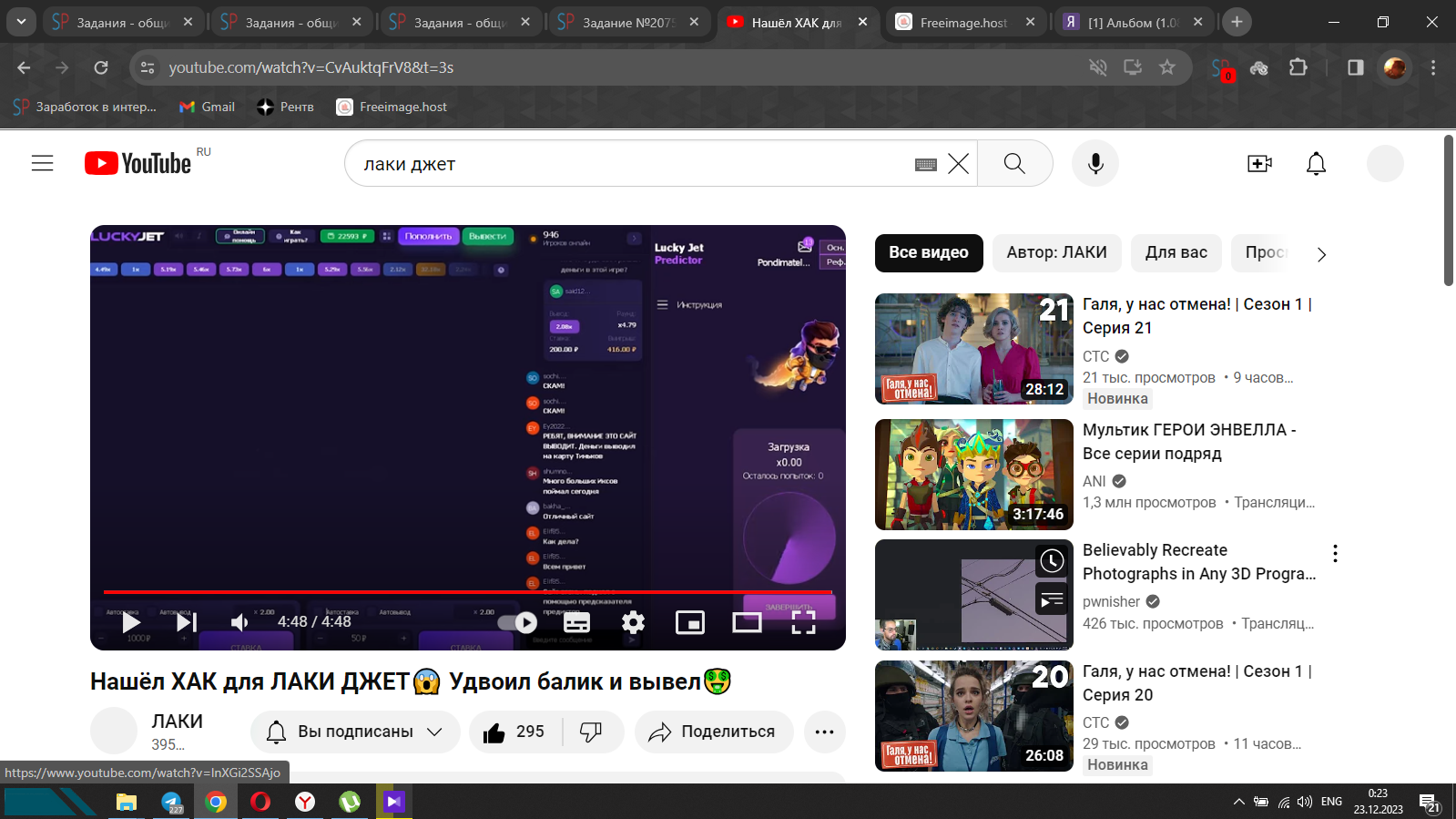Show hidden system tray icons

point(1238,802)
